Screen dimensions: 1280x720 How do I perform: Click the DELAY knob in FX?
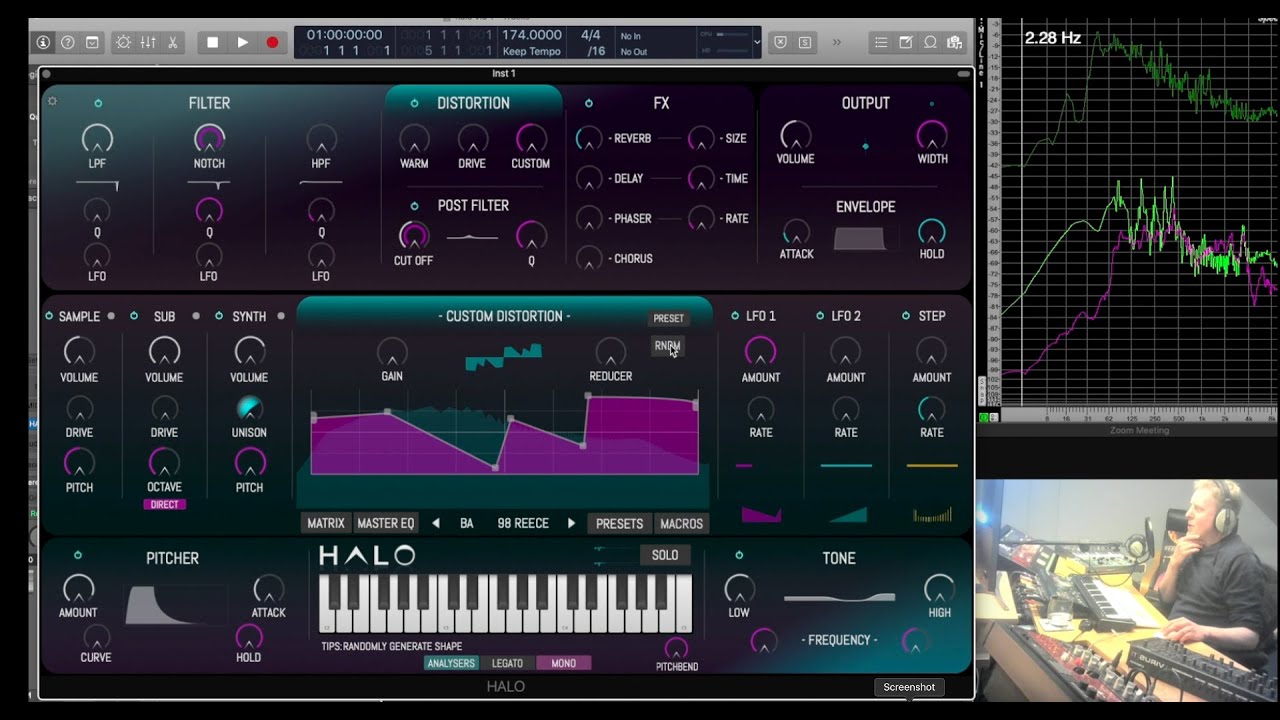589,179
